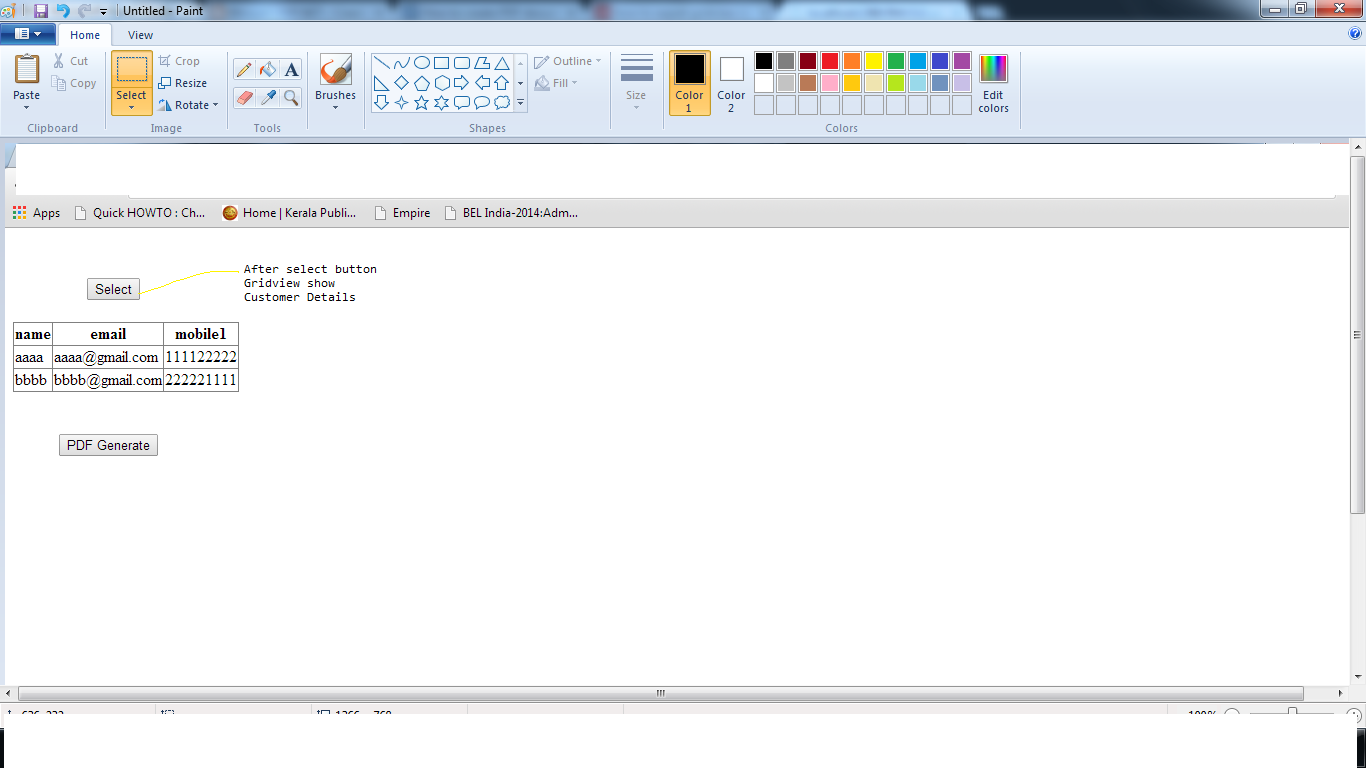Select the Pencil tool
The height and width of the screenshot is (768, 1366).
[243, 70]
